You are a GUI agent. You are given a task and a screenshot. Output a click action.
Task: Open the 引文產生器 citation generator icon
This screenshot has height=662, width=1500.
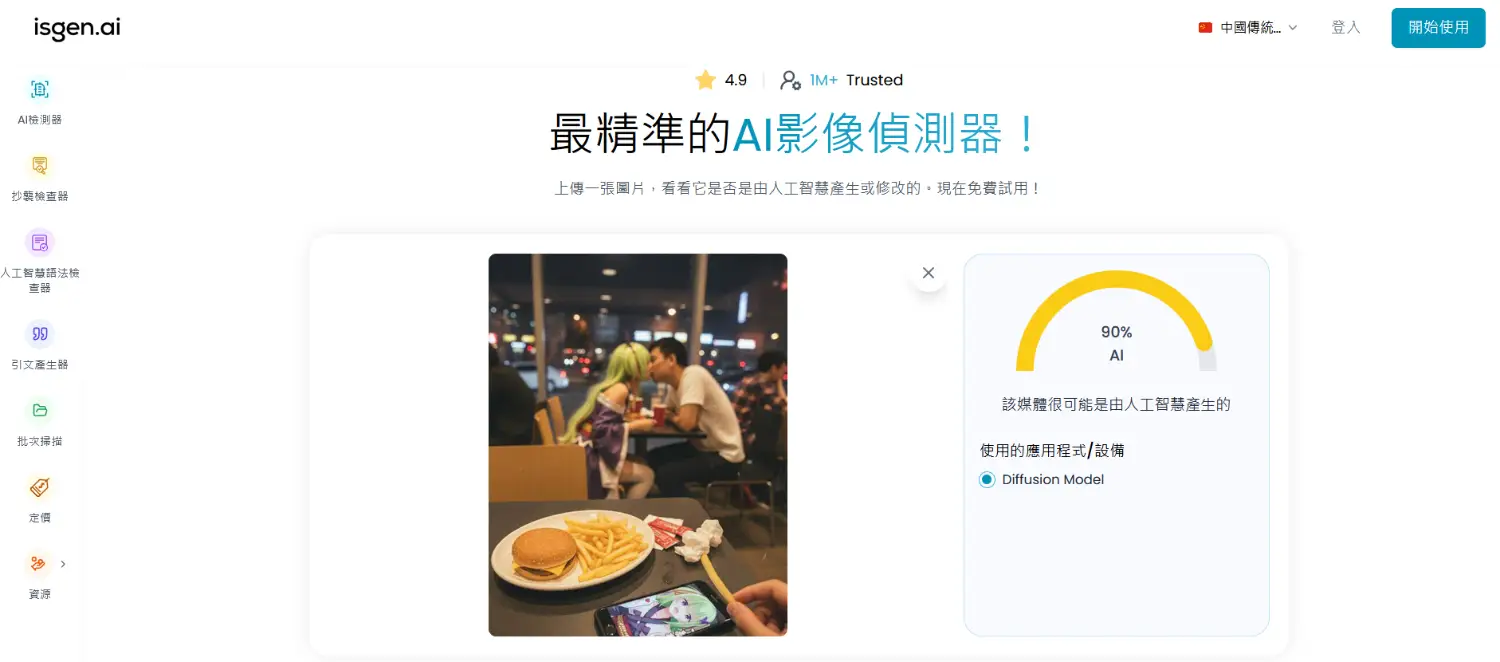coord(40,334)
